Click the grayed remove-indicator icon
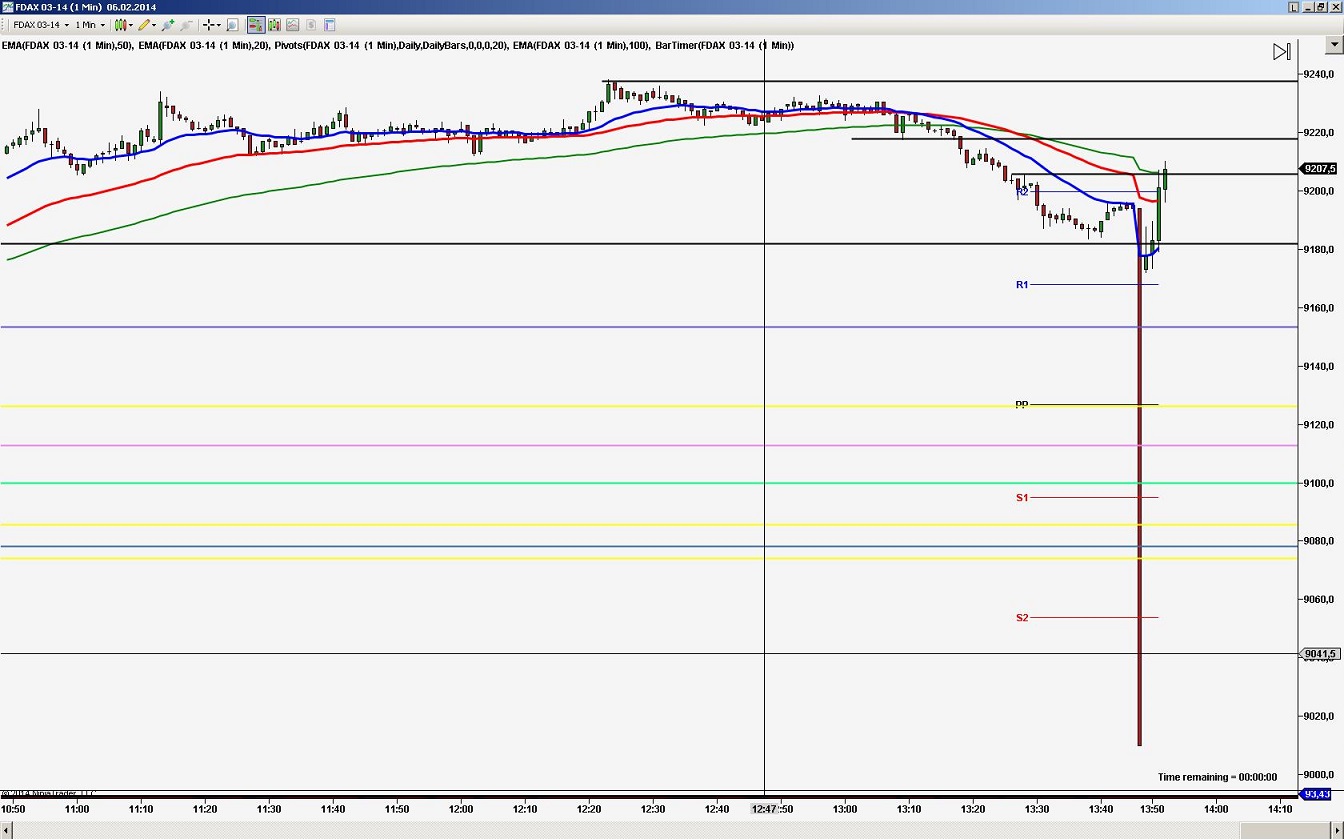The width and height of the screenshot is (1344, 839). [186, 24]
